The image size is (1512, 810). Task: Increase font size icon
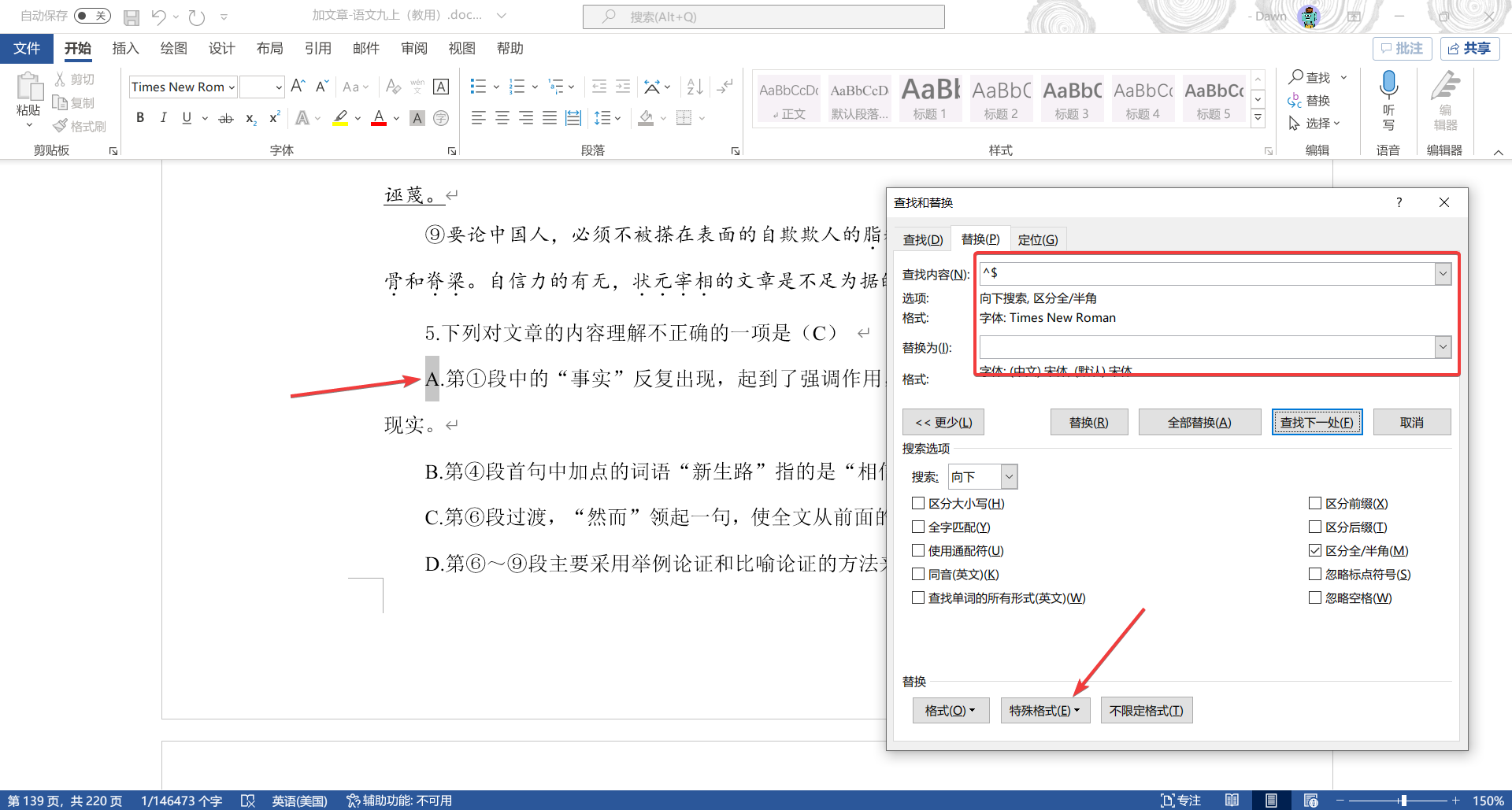298,87
